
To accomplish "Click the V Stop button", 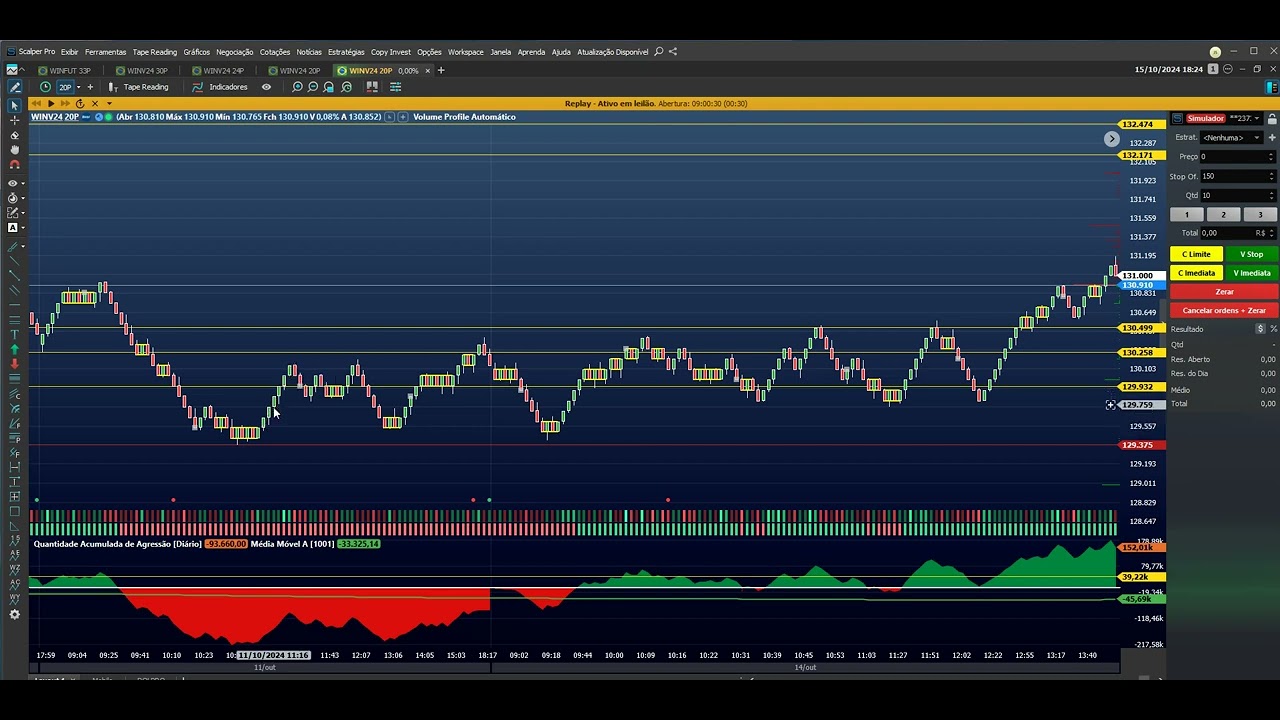I will coord(1251,254).
